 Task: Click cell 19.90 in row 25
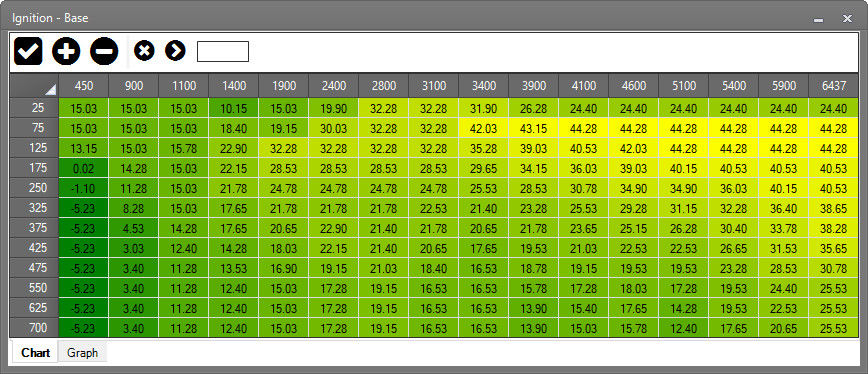[334, 108]
